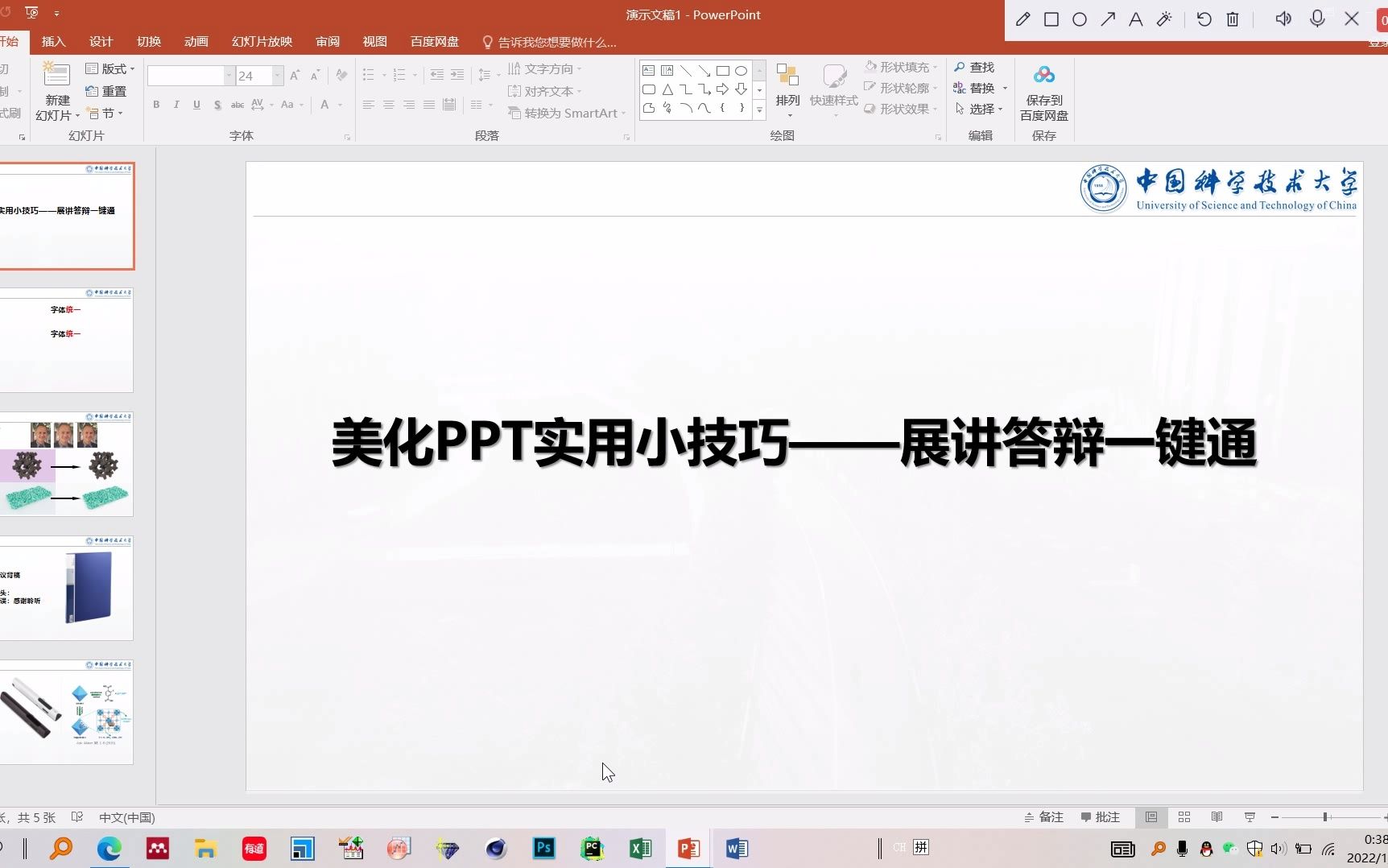This screenshot has width=1388, height=868.
Task: Open the 插入 ribbon tab
Action: [52, 41]
